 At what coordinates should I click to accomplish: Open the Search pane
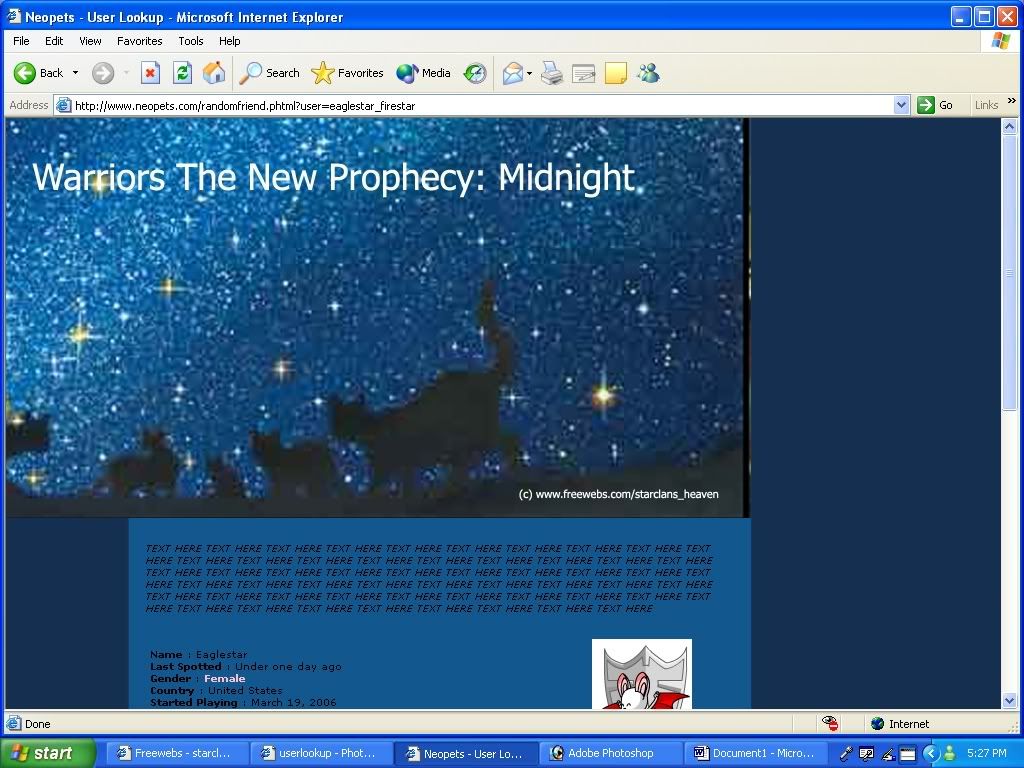(x=269, y=73)
